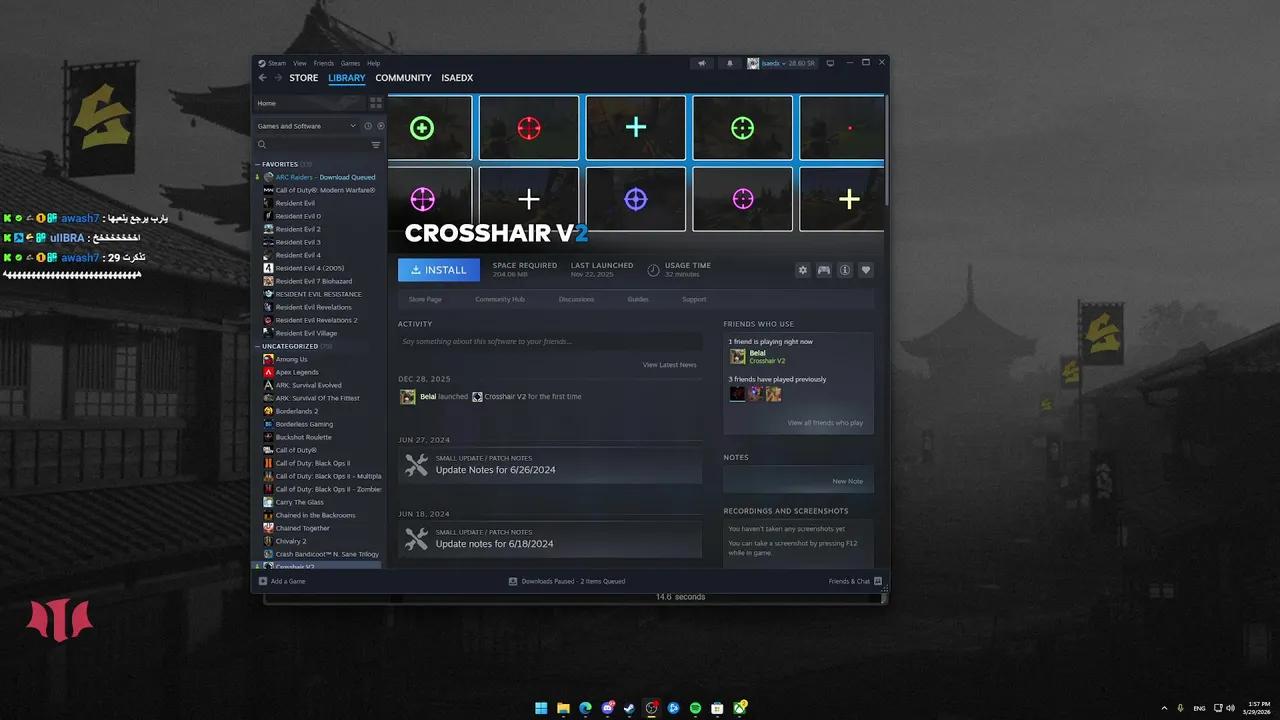Select Among Us in the library
Image resolution: width=1280 pixels, height=720 pixels.
[319, 359]
